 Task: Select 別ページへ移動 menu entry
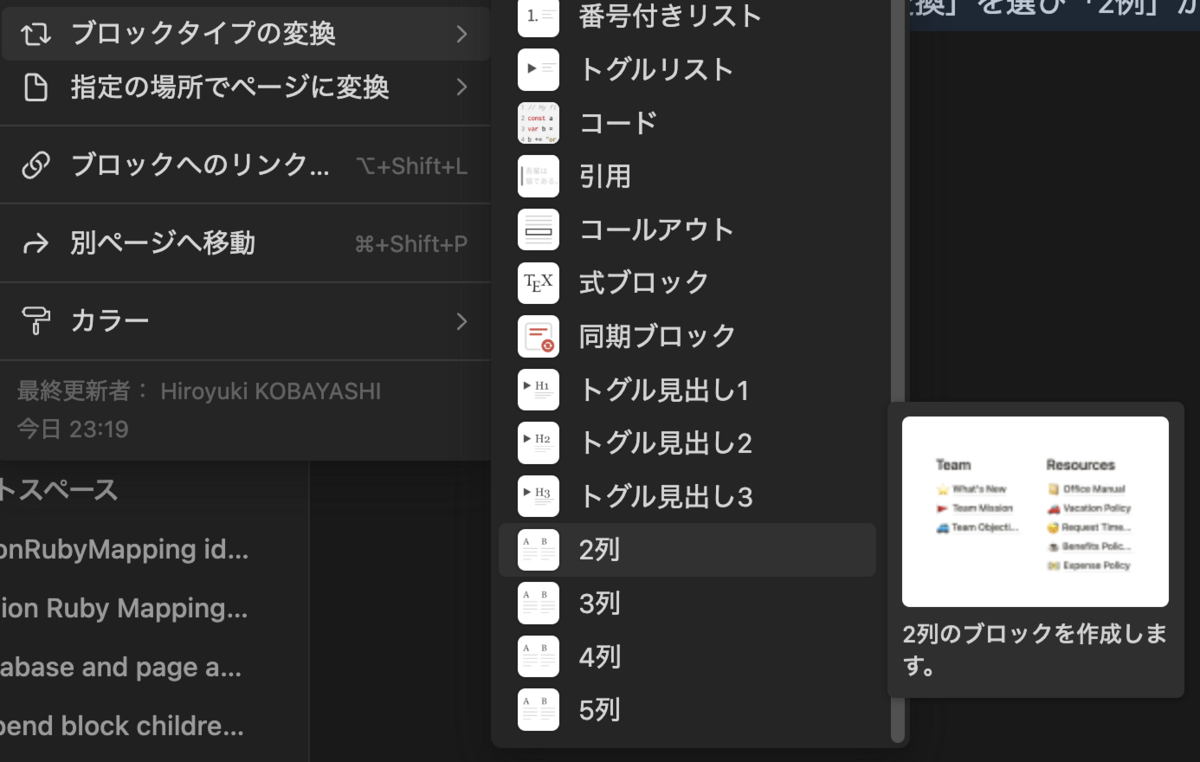click(245, 243)
